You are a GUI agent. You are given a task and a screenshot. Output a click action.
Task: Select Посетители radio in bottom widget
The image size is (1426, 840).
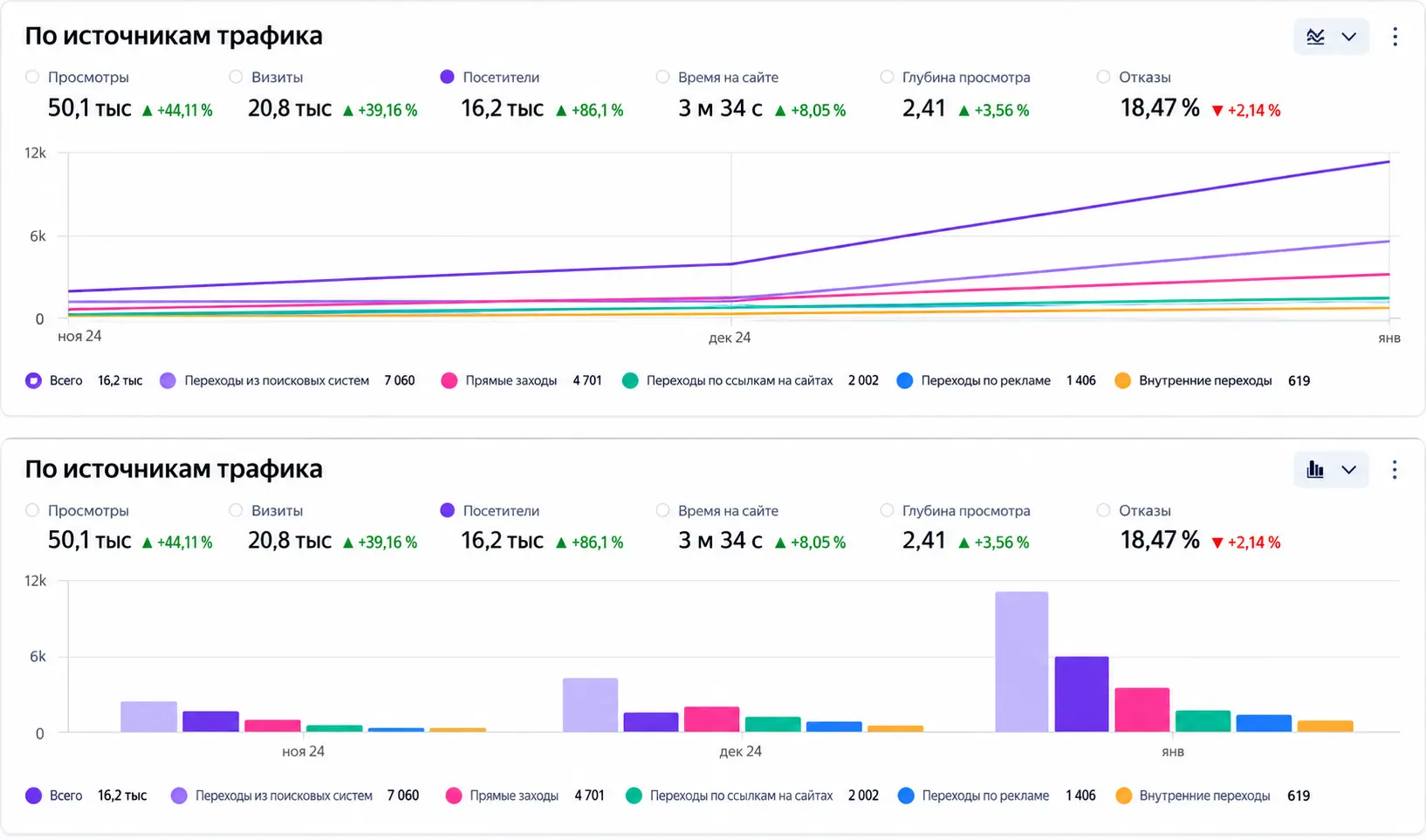click(448, 510)
